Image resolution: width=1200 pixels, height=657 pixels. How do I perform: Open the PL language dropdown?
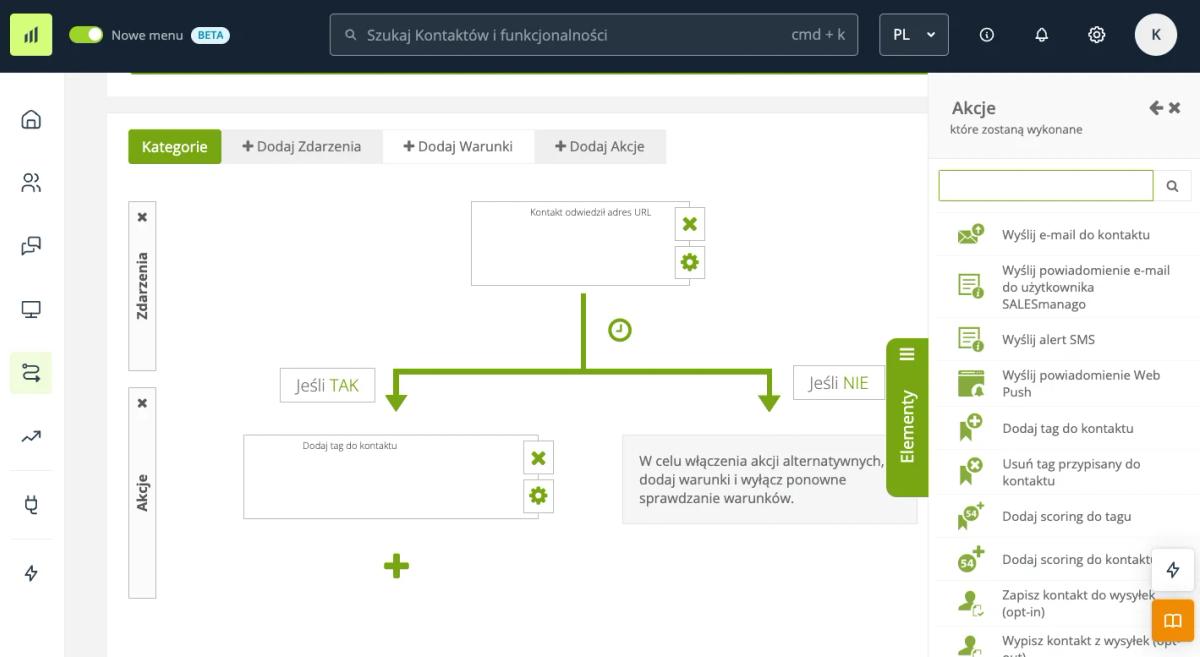tap(914, 35)
